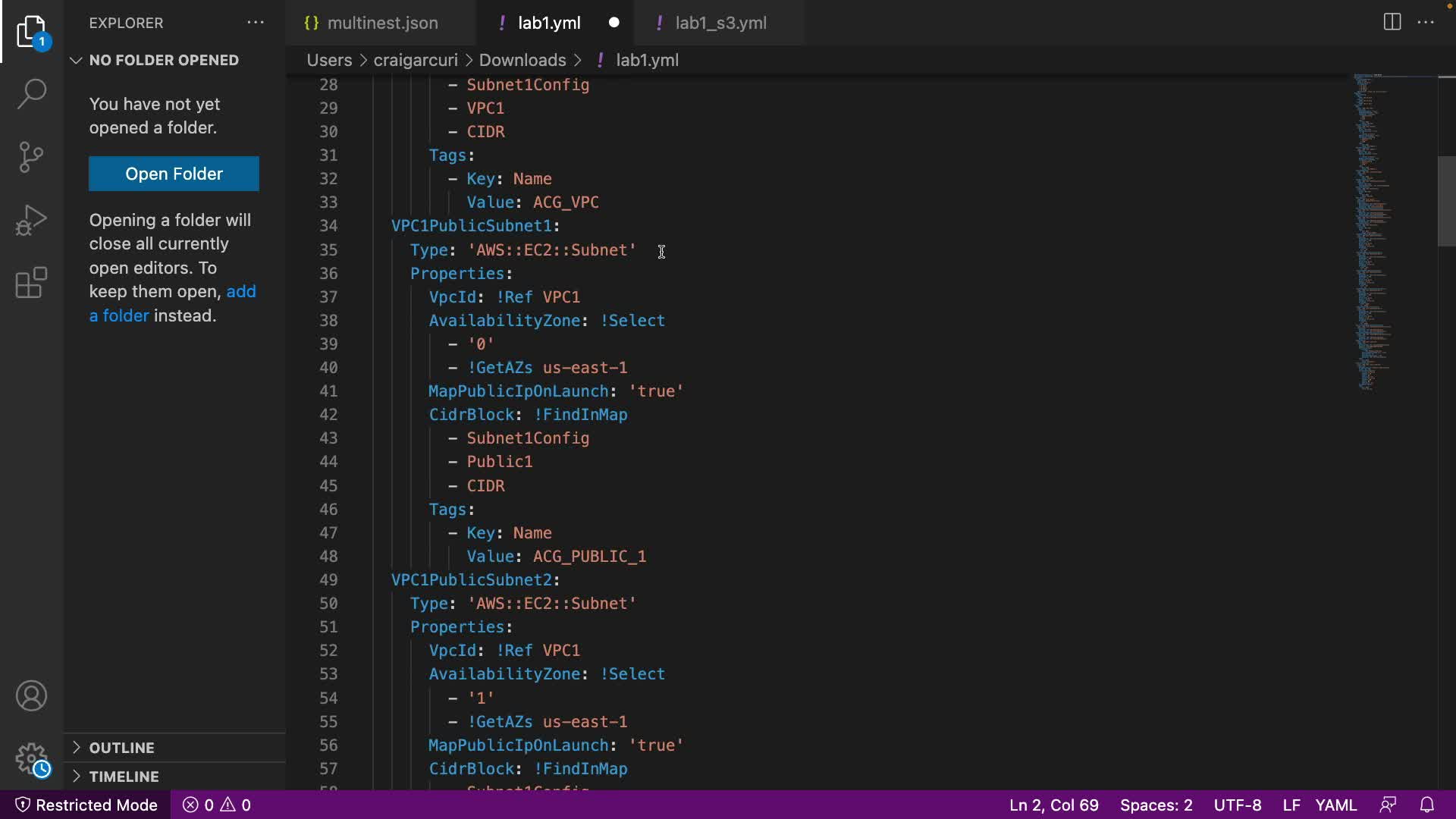Open the Explorer view icon
The height and width of the screenshot is (819, 1456).
coord(31,32)
